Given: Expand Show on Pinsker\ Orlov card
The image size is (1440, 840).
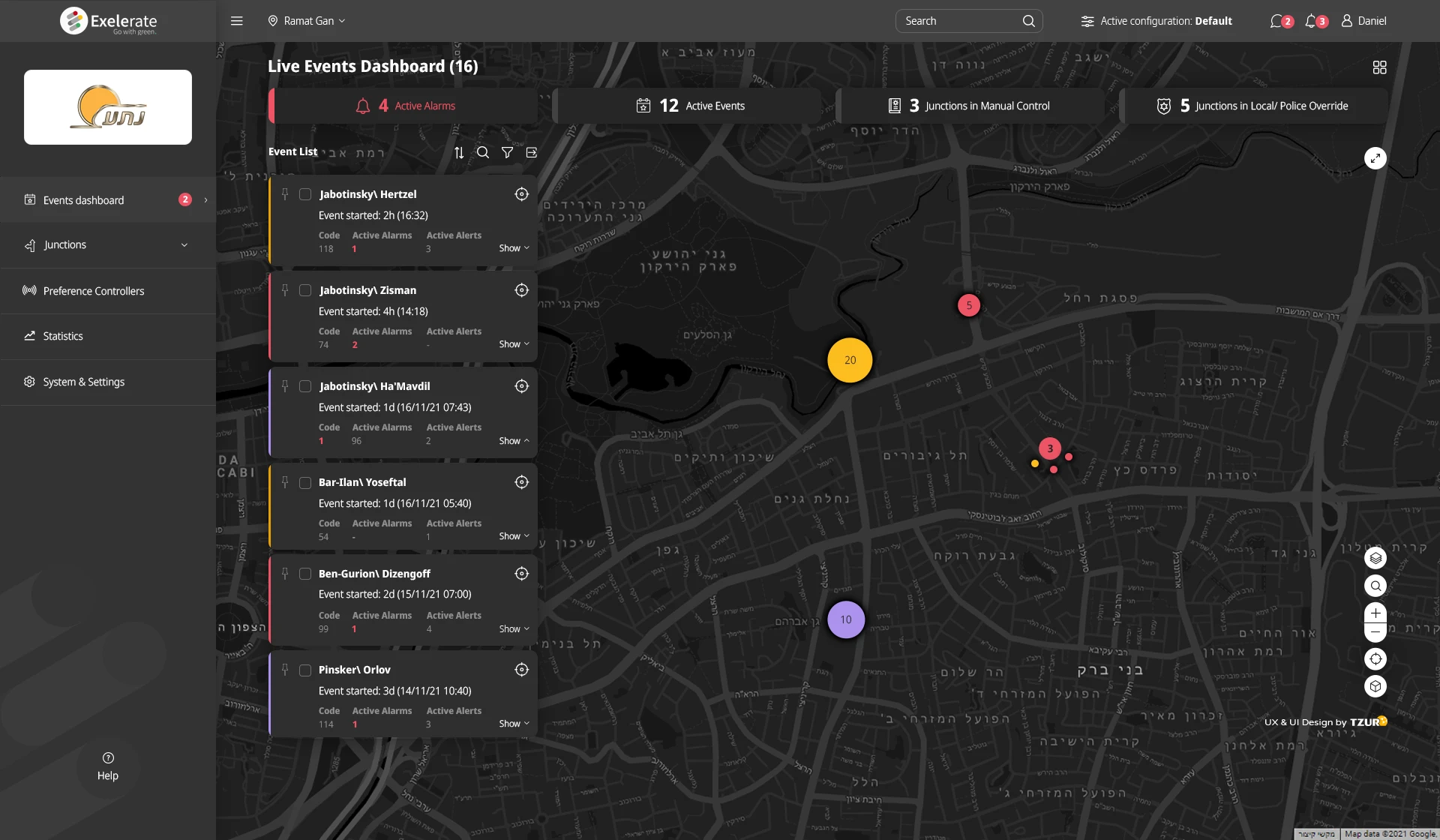Looking at the screenshot, I should tap(514, 724).
